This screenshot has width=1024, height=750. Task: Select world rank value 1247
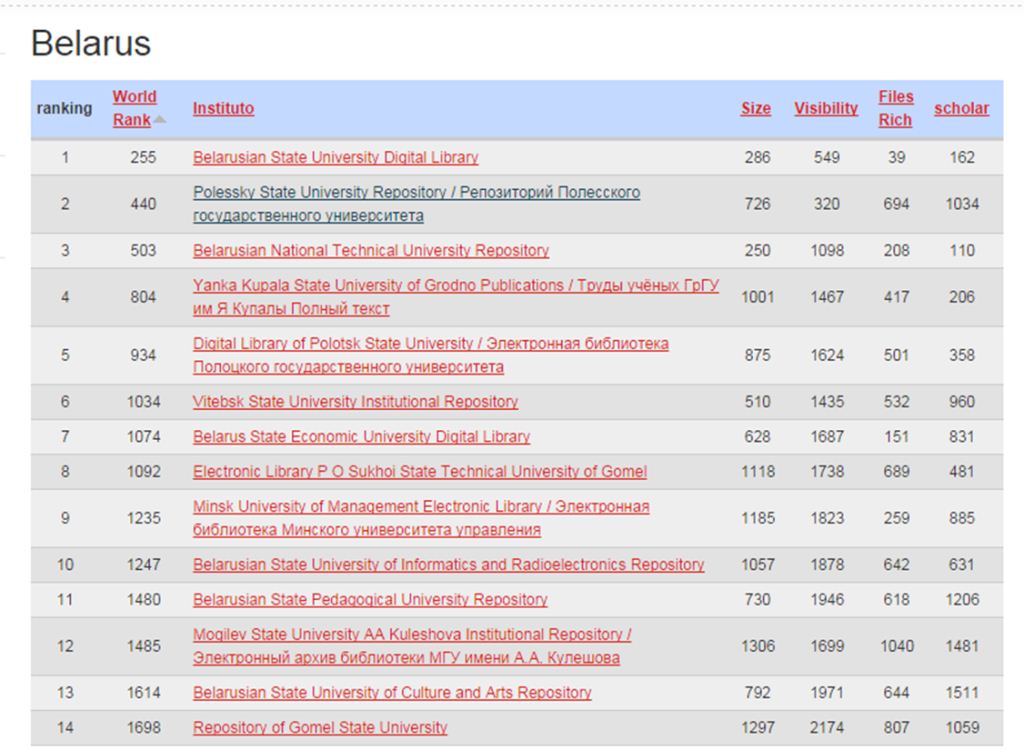click(143, 564)
